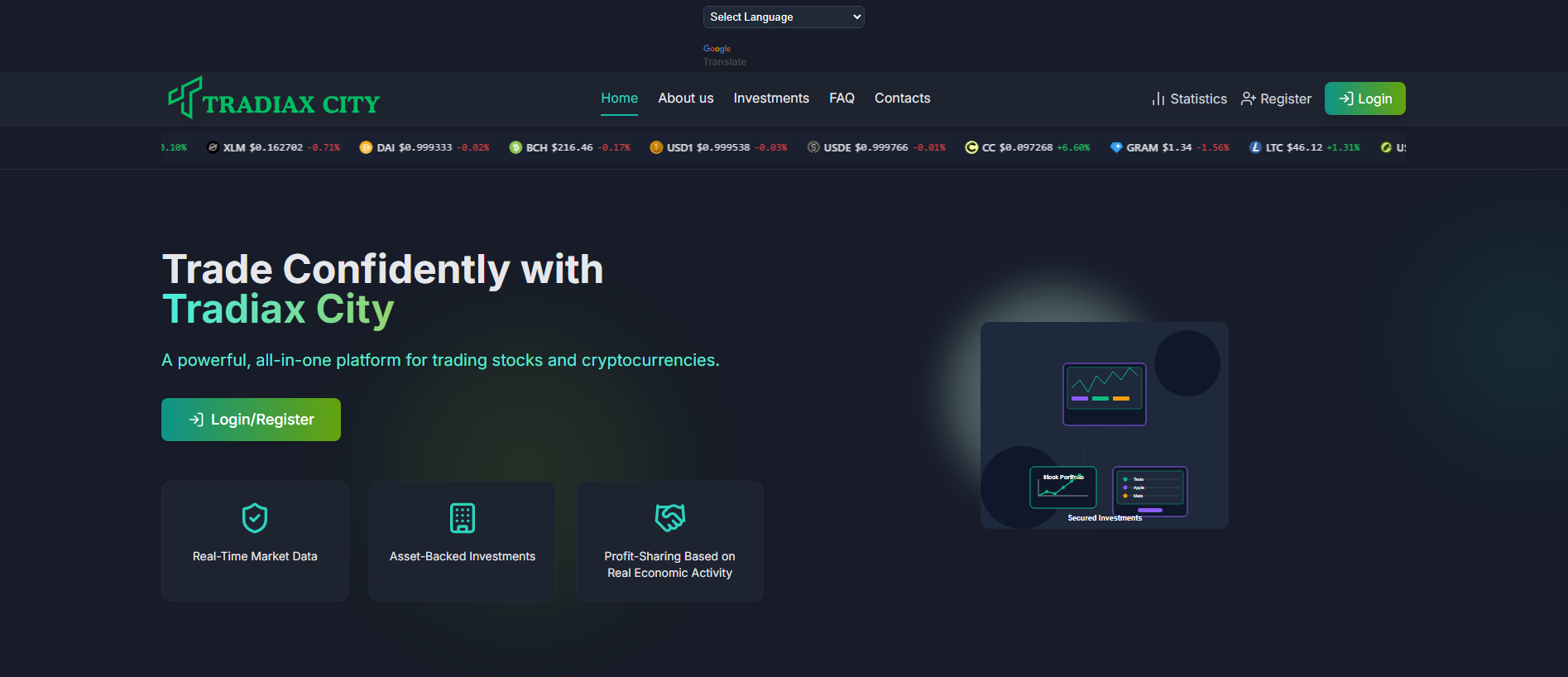Open the Contacts nav item
The width and height of the screenshot is (1568, 677).
[903, 98]
